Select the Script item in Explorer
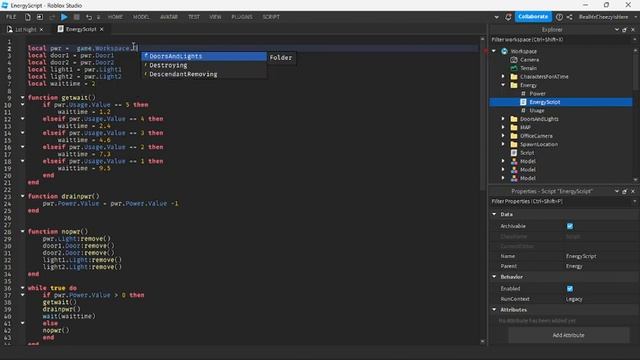 click(527, 153)
